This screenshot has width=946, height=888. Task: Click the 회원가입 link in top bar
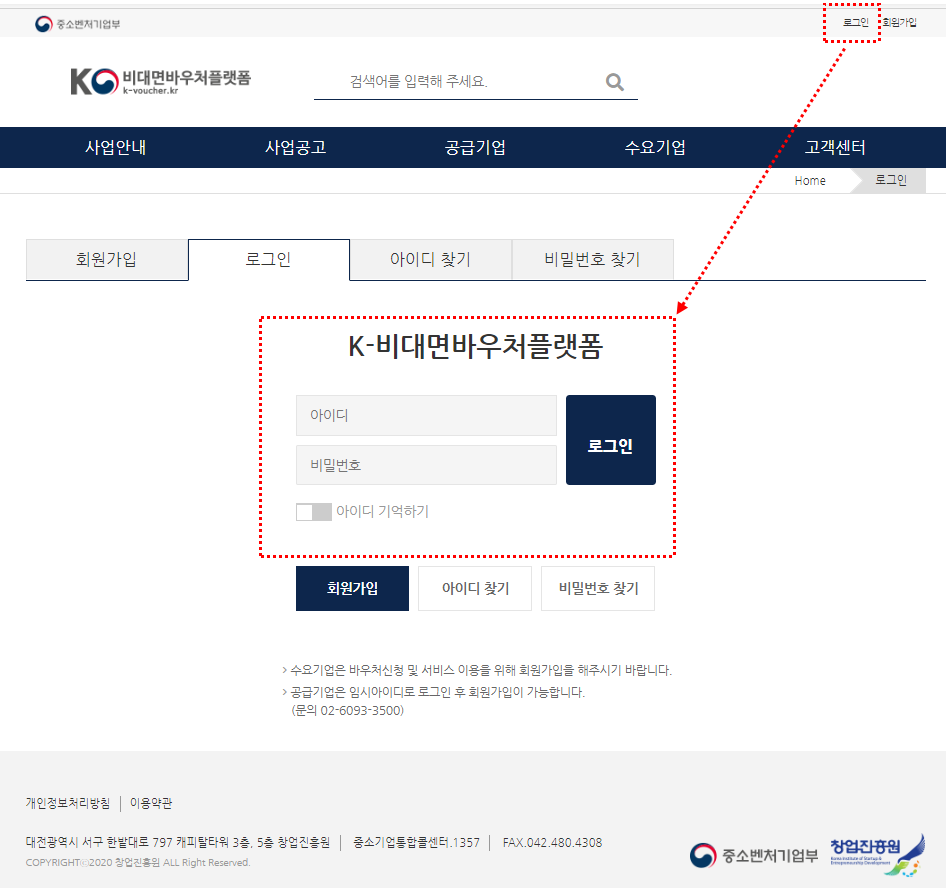pos(900,22)
